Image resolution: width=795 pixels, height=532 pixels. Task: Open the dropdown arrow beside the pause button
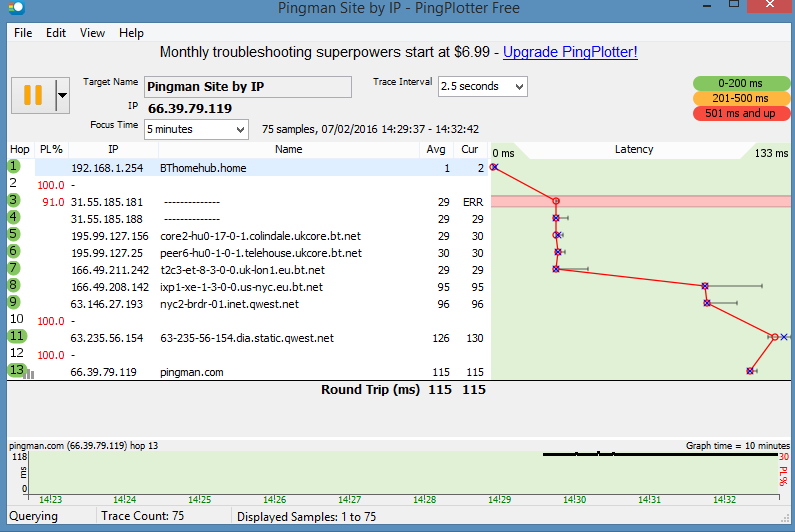62,95
